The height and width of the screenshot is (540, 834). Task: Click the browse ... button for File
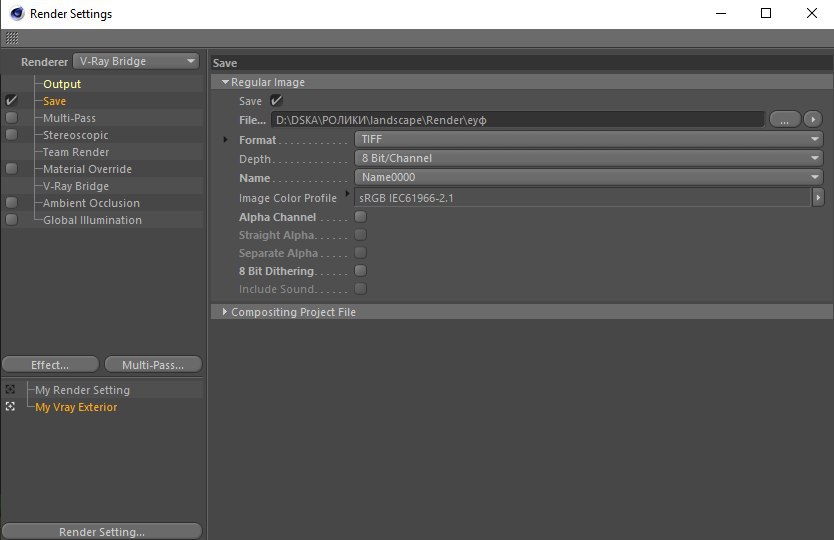(x=785, y=120)
